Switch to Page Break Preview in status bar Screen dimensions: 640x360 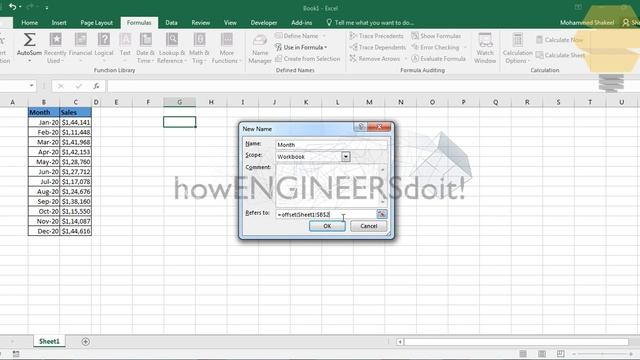pos(560,353)
